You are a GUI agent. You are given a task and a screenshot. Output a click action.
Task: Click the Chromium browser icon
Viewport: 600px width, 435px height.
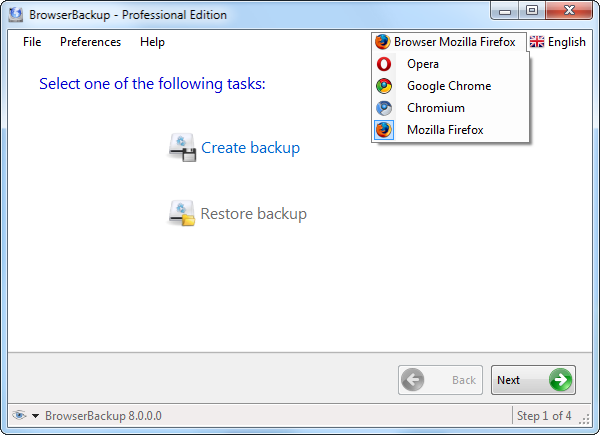click(x=384, y=108)
